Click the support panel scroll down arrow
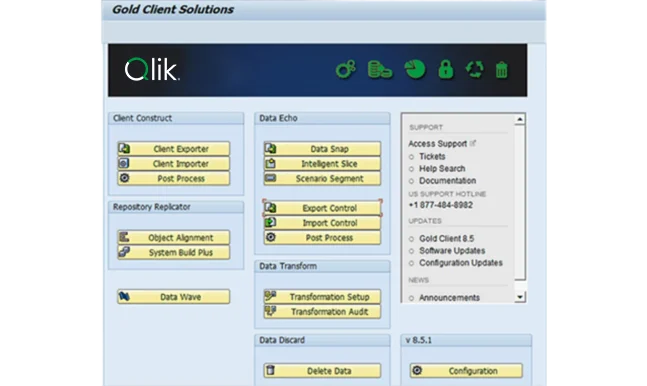The image size is (647, 386). [x=520, y=297]
